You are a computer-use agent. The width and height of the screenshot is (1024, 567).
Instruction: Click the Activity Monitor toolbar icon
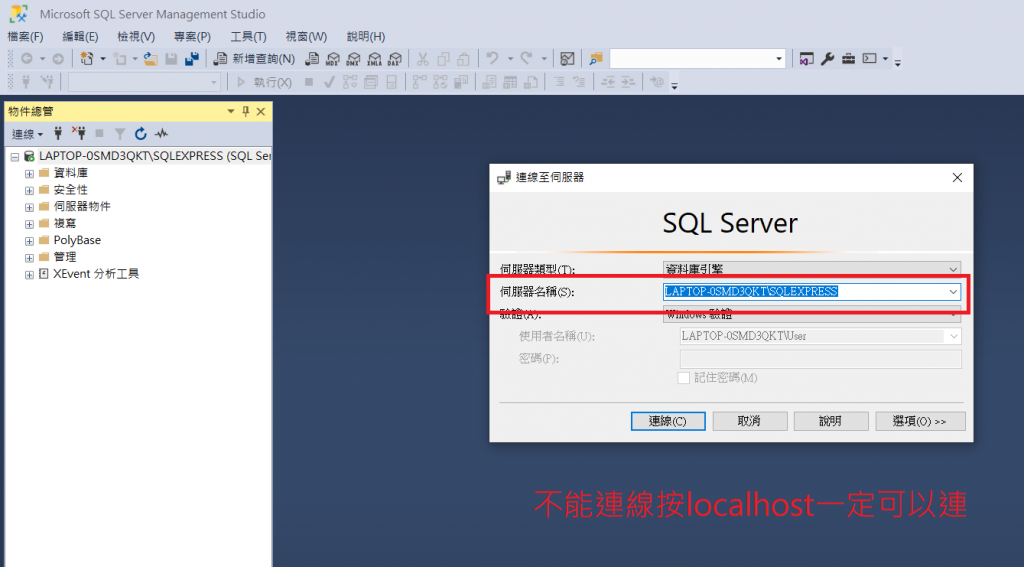pos(568,59)
